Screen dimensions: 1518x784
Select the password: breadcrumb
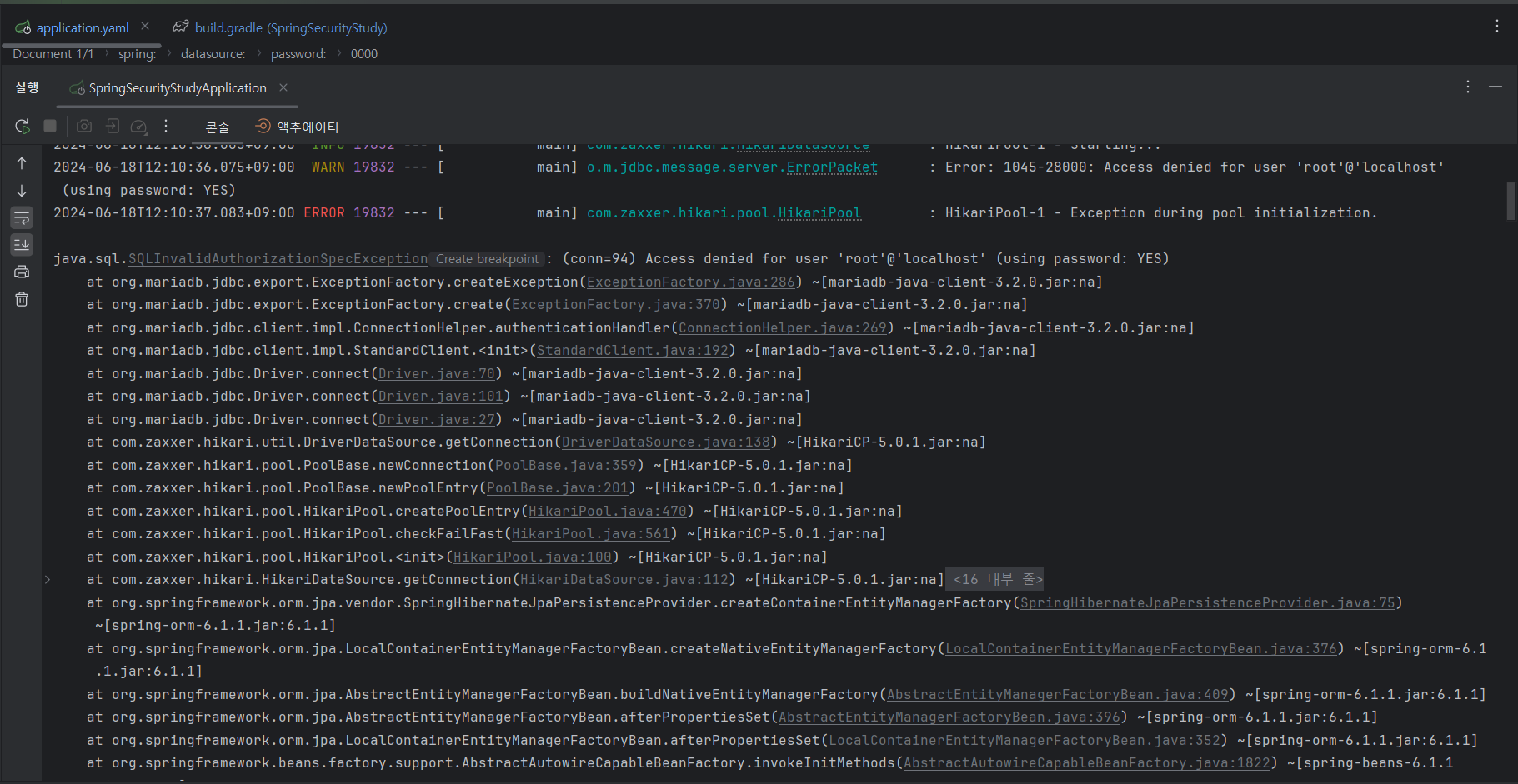298,54
